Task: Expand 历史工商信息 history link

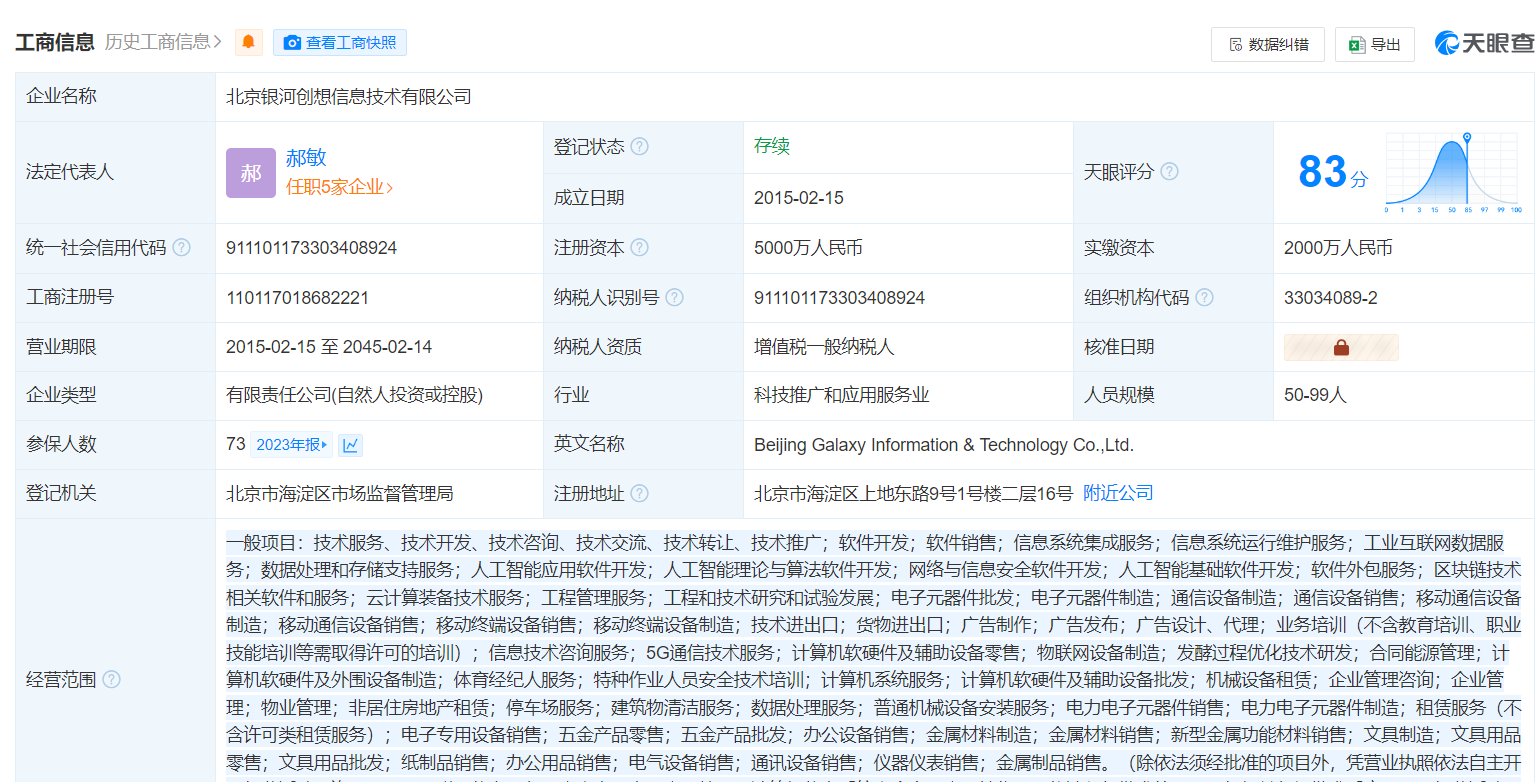Action: pyautogui.click(x=163, y=42)
